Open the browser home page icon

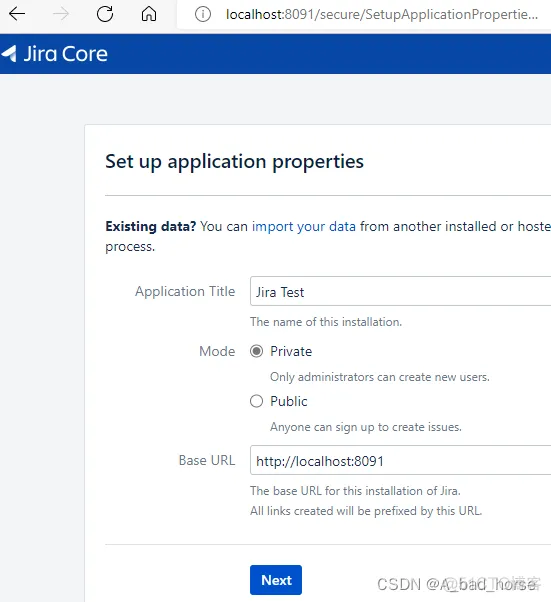click(x=149, y=14)
